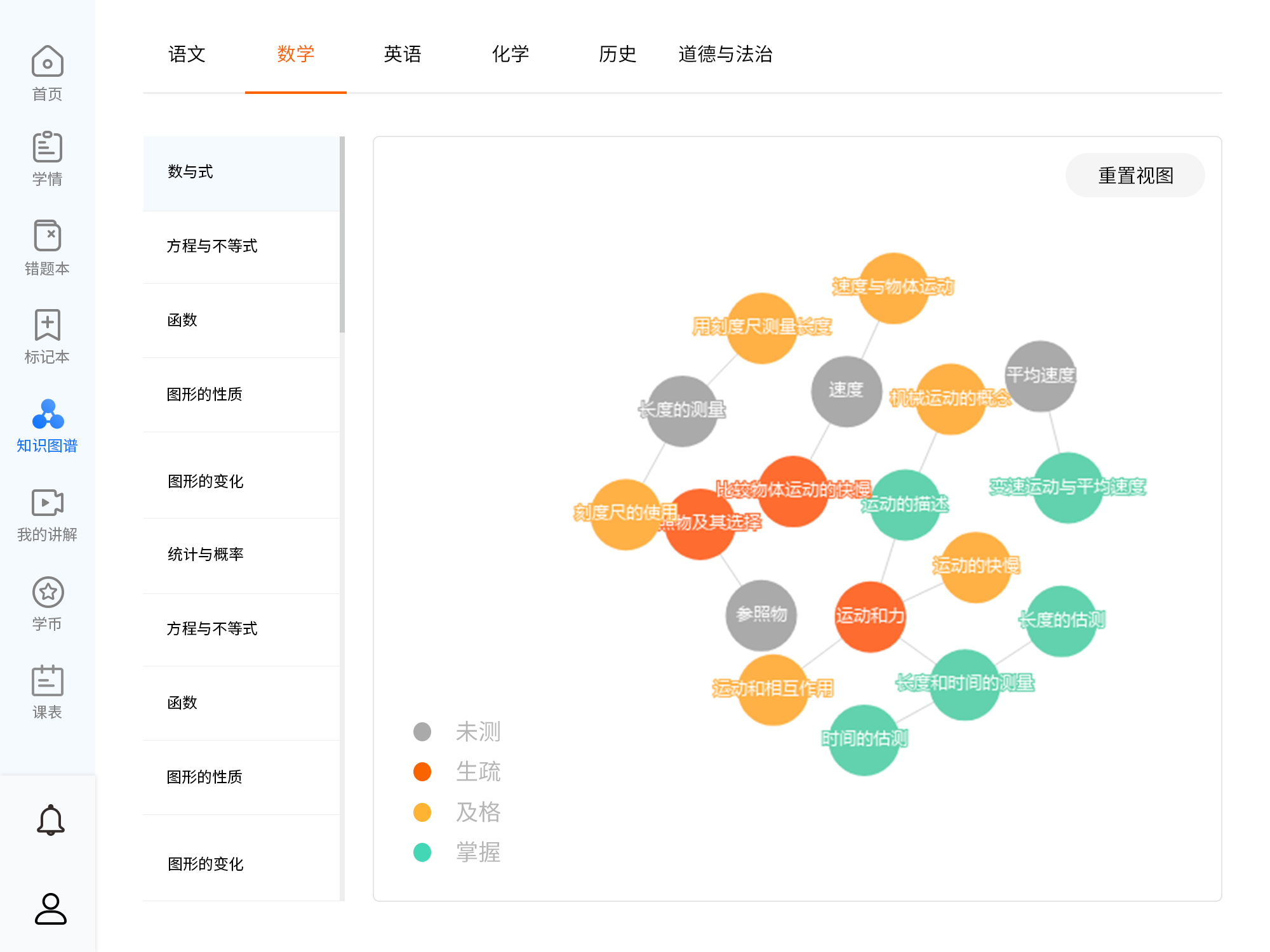Click the gray 速度 node

point(846,391)
